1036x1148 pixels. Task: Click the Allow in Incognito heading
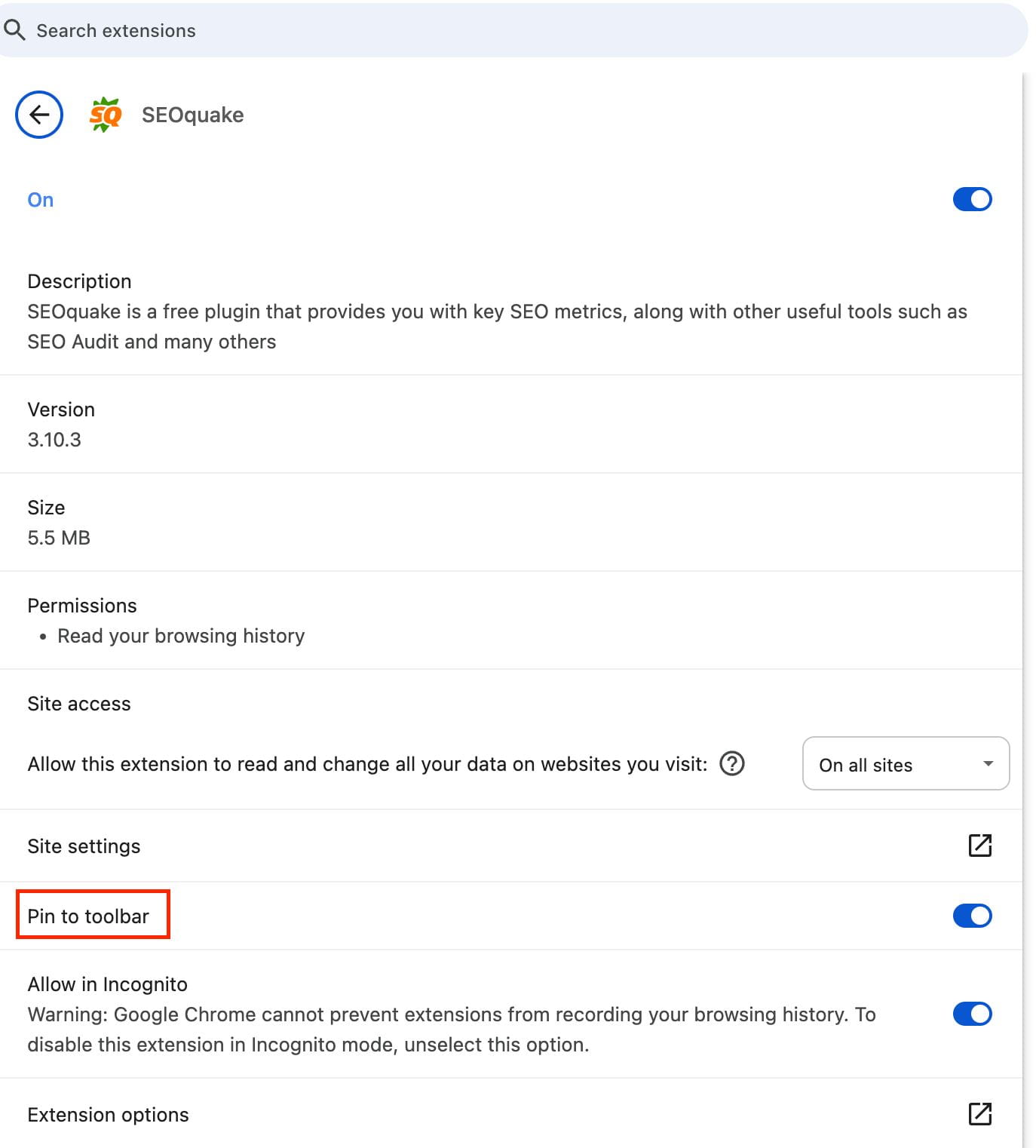pos(108,984)
